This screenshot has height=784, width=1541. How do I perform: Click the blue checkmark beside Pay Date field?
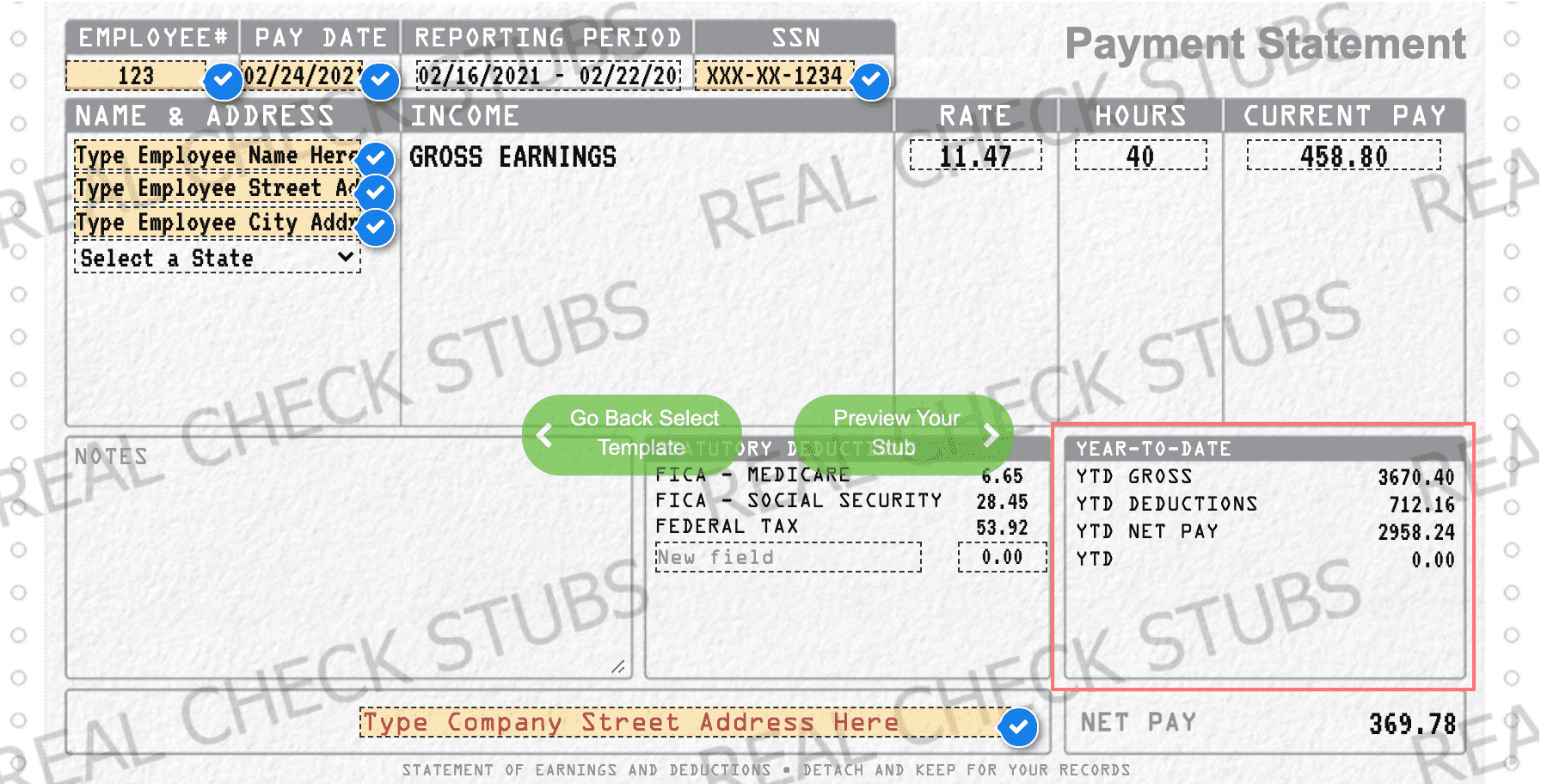pos(379,81)
